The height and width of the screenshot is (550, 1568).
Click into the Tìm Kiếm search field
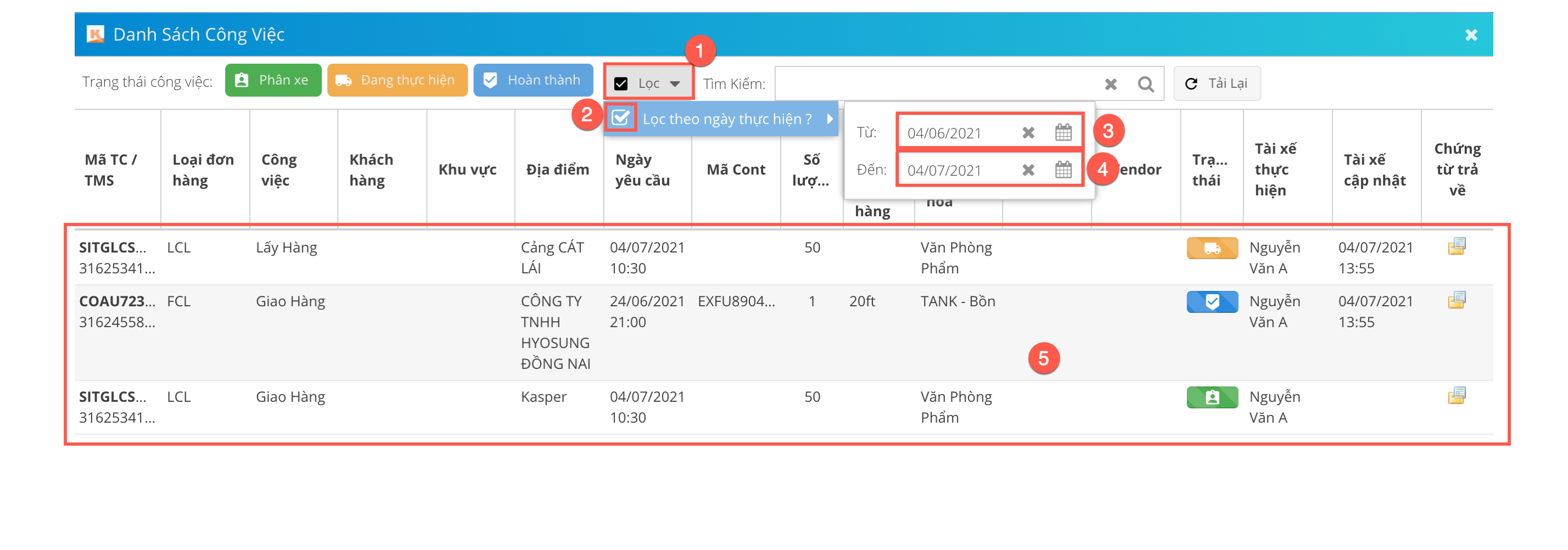pyautogui.click(x=937, y=84)
